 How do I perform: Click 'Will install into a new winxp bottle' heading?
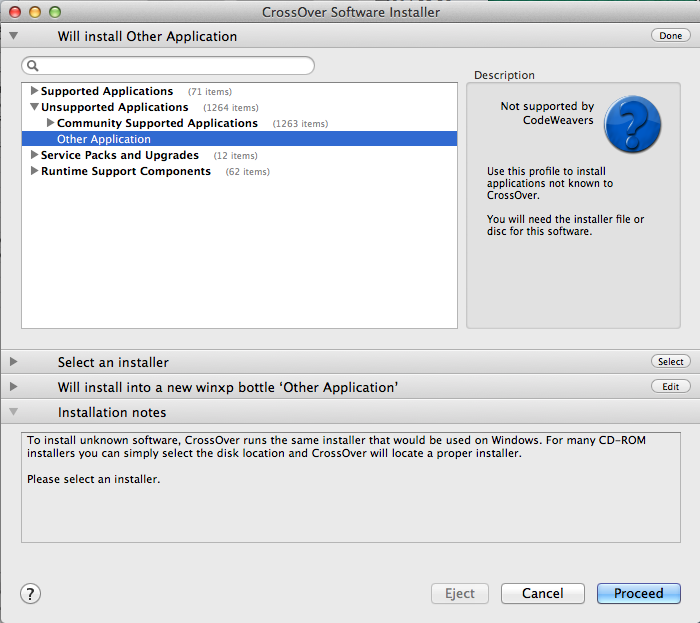[x=228, y=387]
